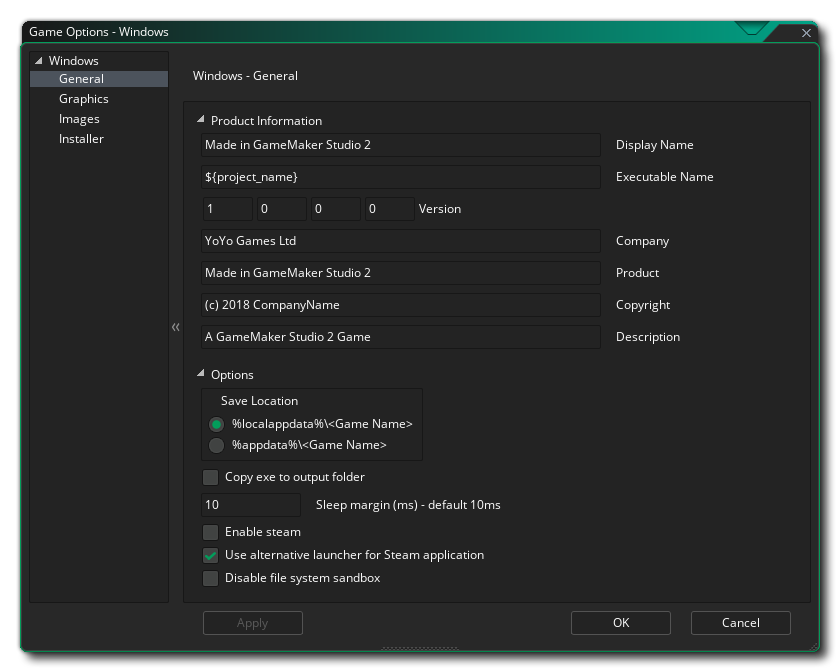Viewport: 840px width, 672px height.
Task: Disable alternative launcher for Steam application
Action: click(x=210, y=555)
